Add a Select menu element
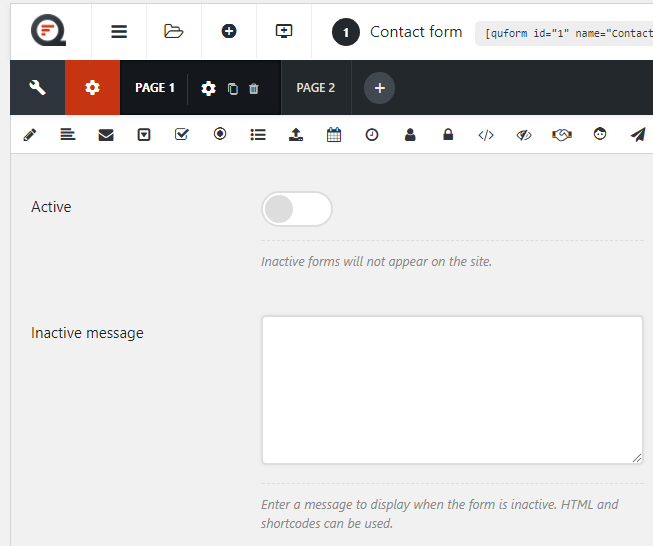This screenshot has height=546, width=653. point(144,135)
